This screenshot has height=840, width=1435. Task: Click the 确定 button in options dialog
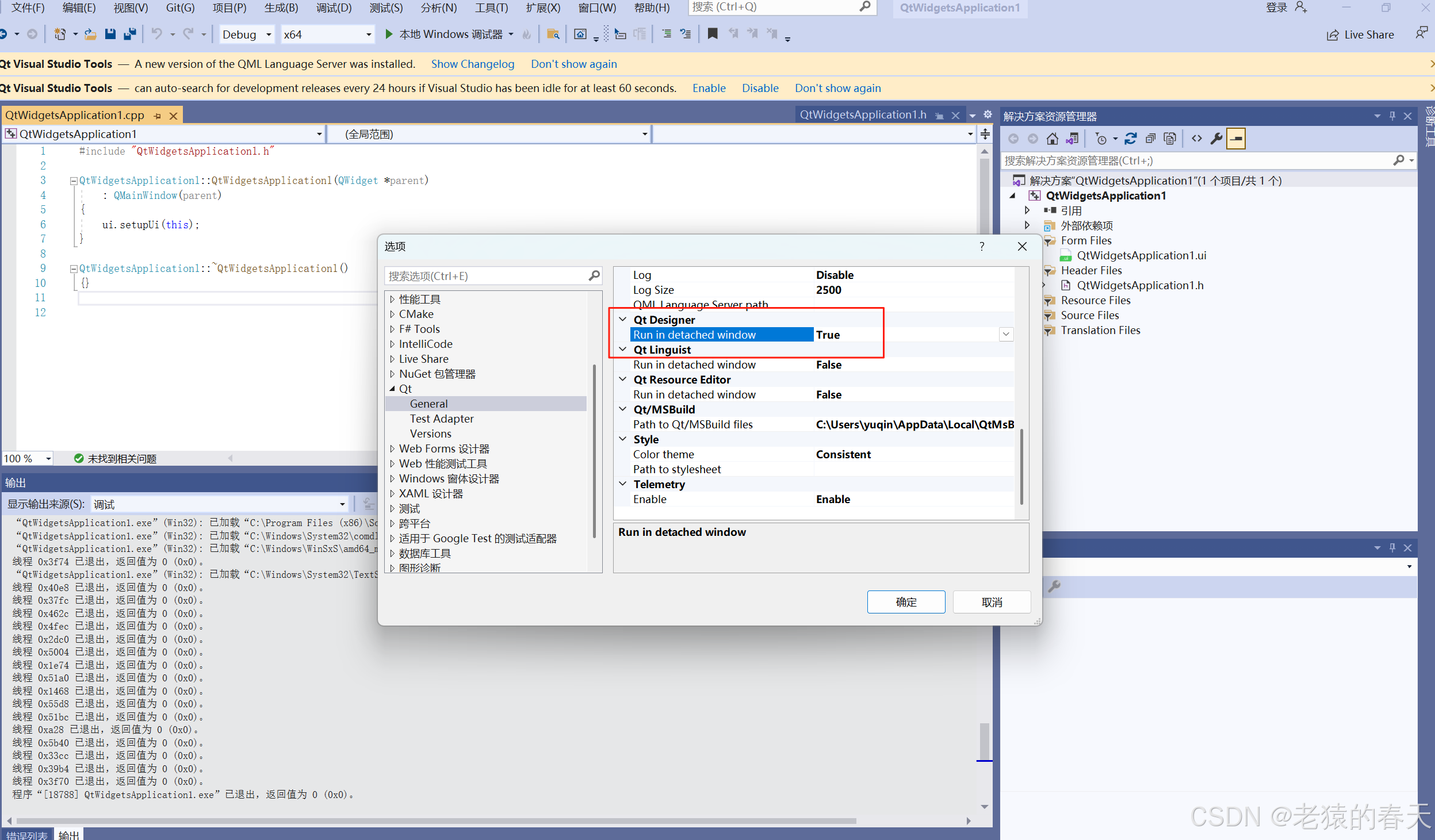point(906,602)
